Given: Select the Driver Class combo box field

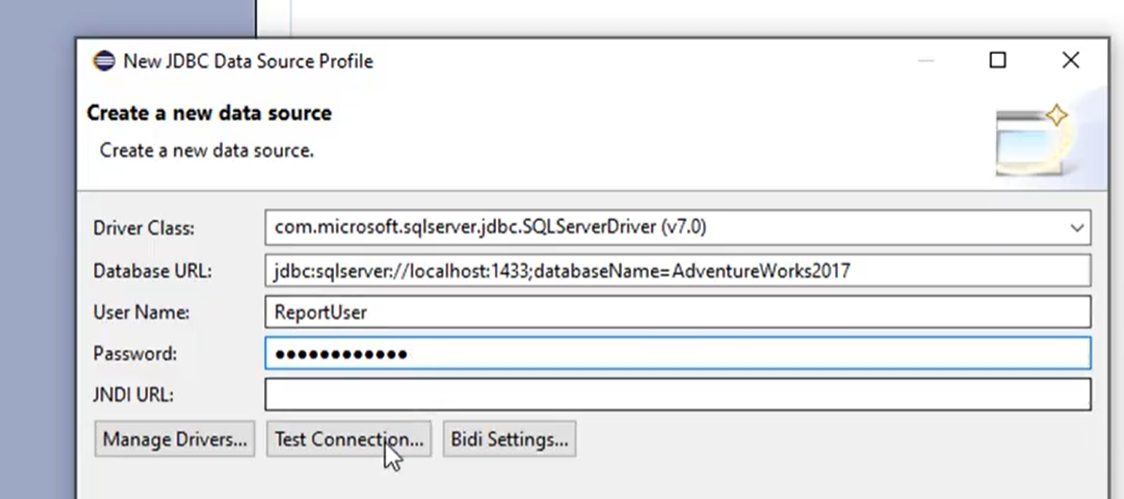Looking at the screenshot, I should tap(677, 228).
